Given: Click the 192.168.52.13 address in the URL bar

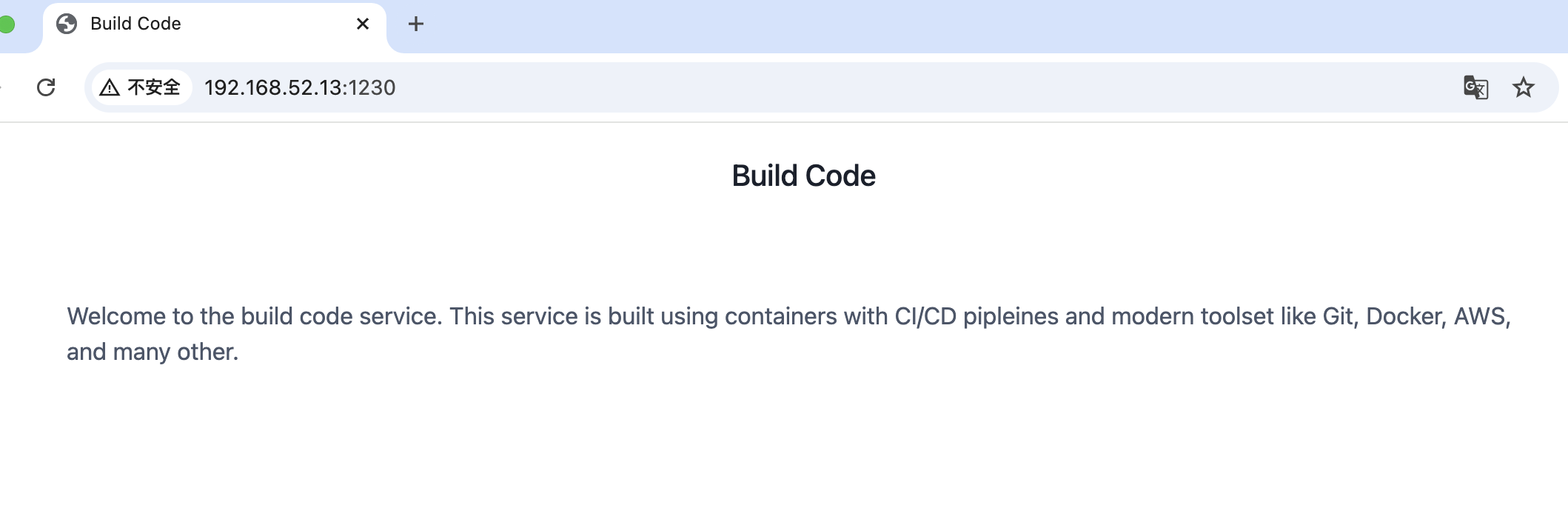Looking at the screenshot, I should click(x=272, y=87).
